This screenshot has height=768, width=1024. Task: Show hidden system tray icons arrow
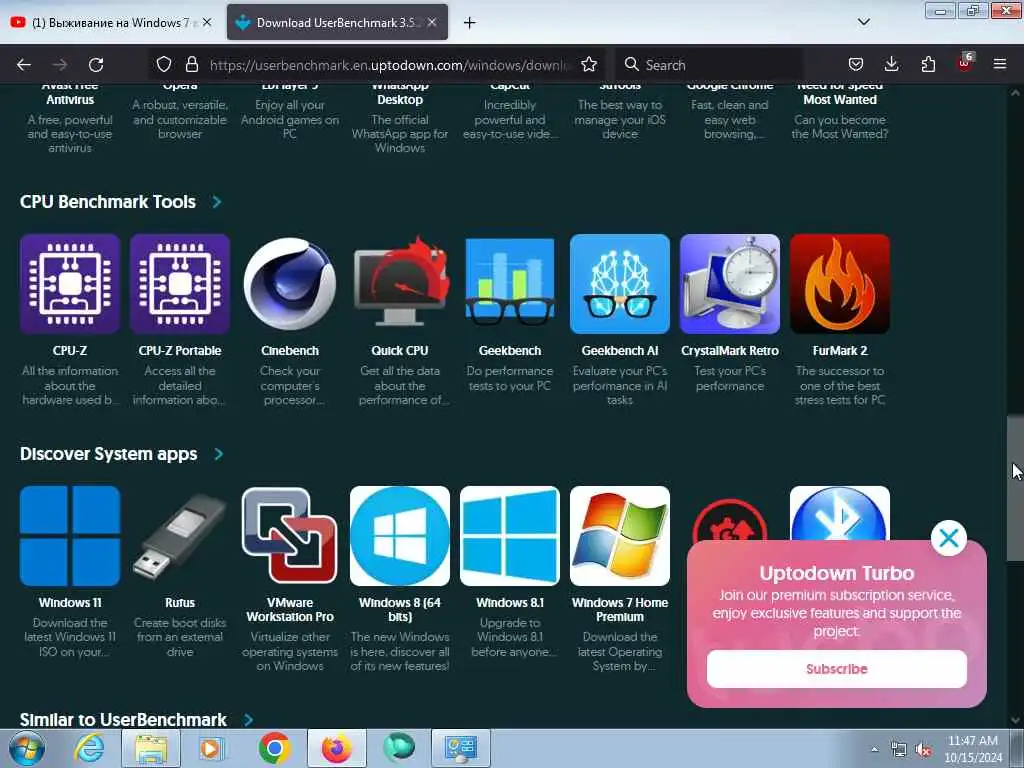(874, 749)
